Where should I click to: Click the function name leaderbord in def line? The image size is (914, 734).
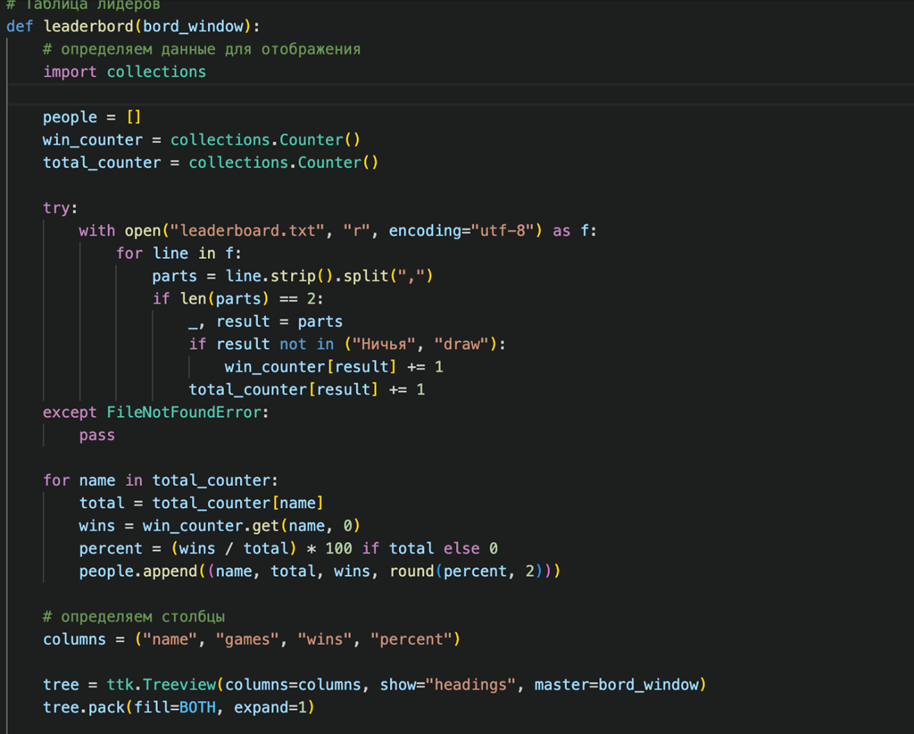click(x=89, y=27)
